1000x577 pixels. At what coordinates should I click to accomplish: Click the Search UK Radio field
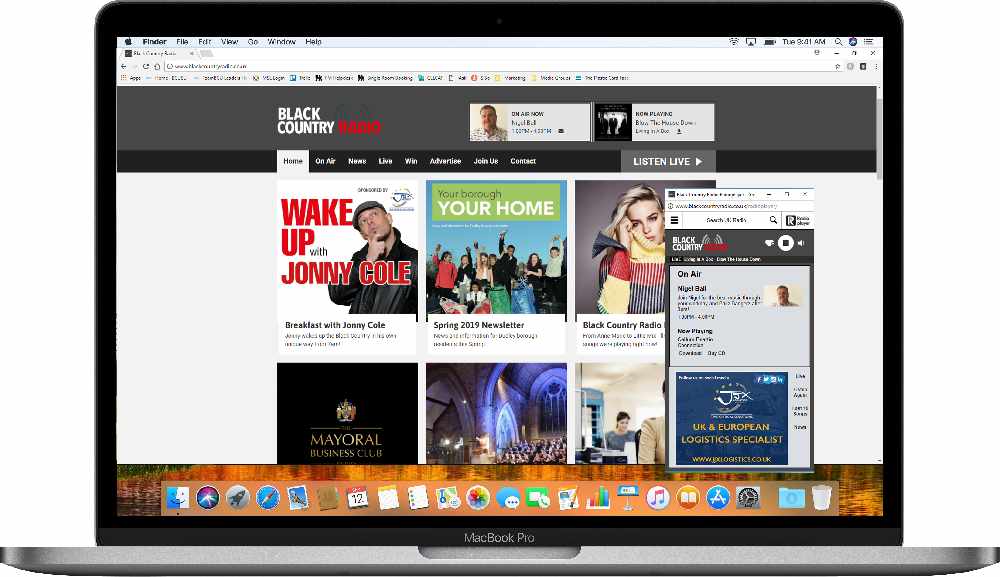[725, 221]
